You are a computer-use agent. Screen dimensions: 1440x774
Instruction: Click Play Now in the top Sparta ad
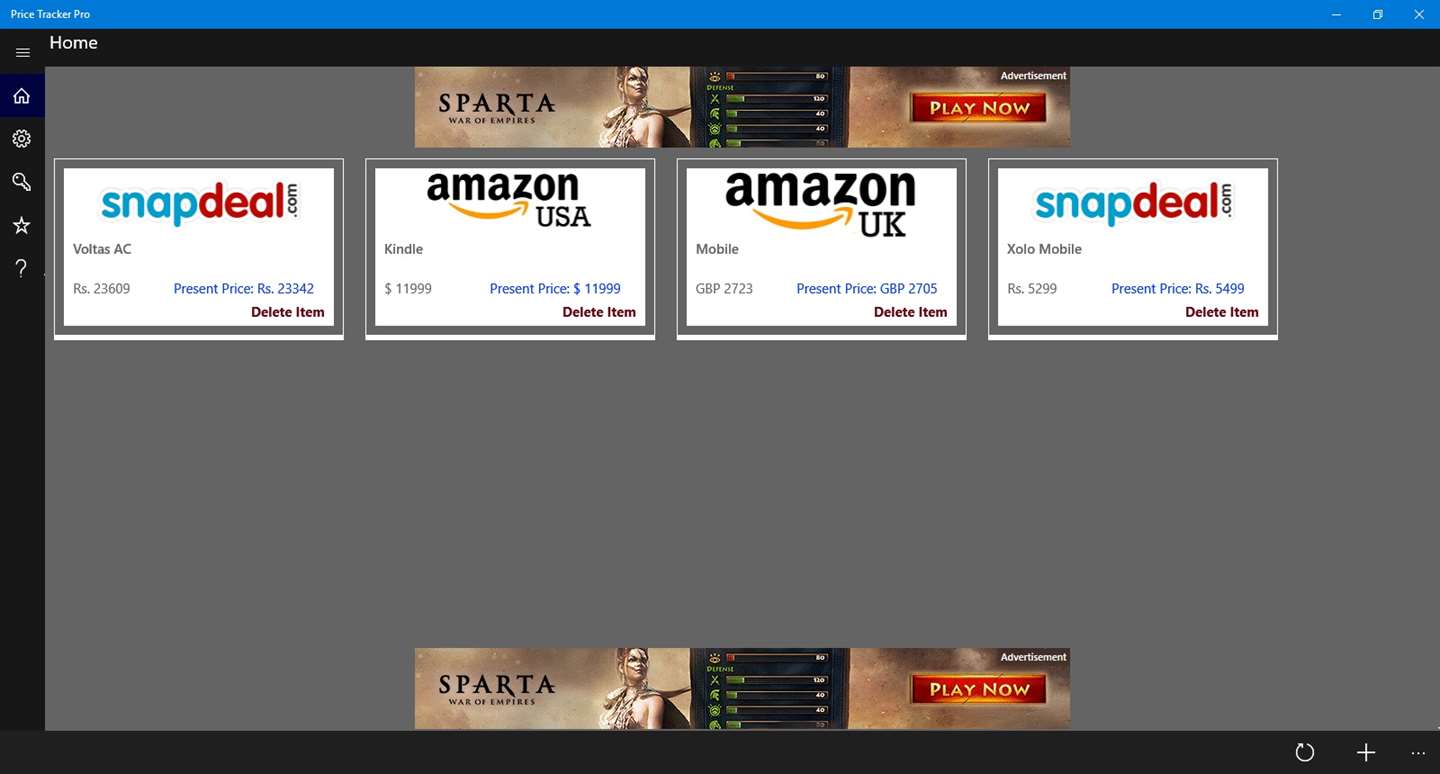coord(979,108)
